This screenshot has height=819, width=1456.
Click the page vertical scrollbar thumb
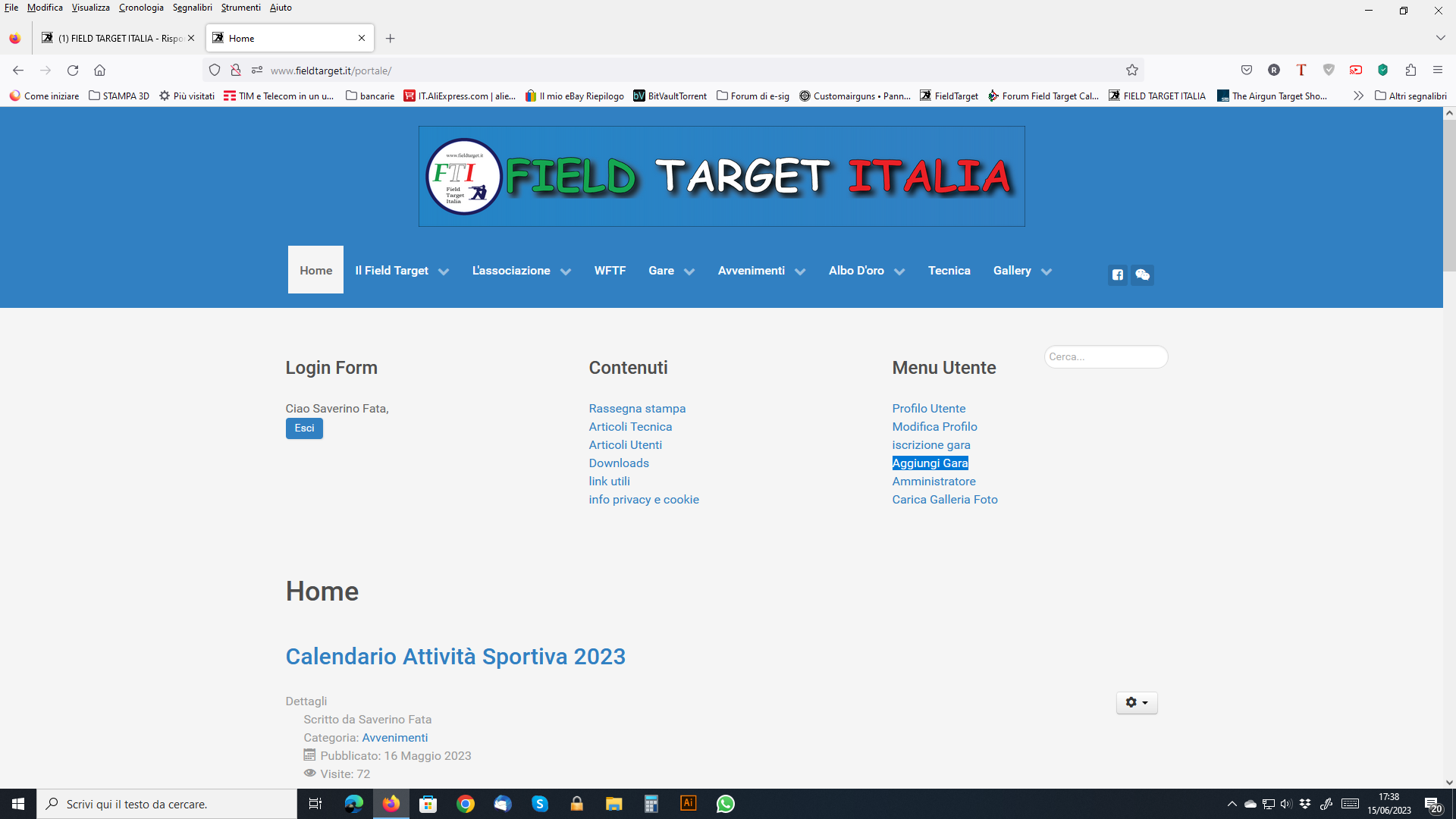coord(1449,195)
